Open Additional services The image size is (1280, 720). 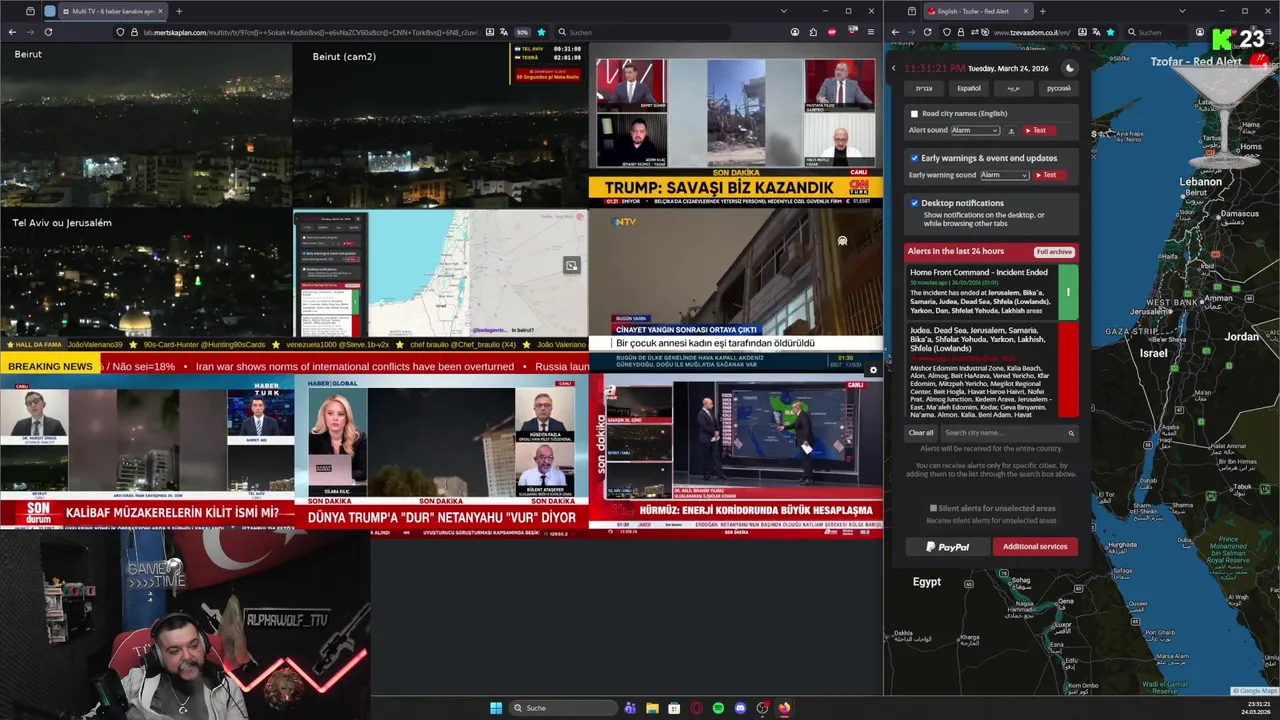(x=1035, y=547)
